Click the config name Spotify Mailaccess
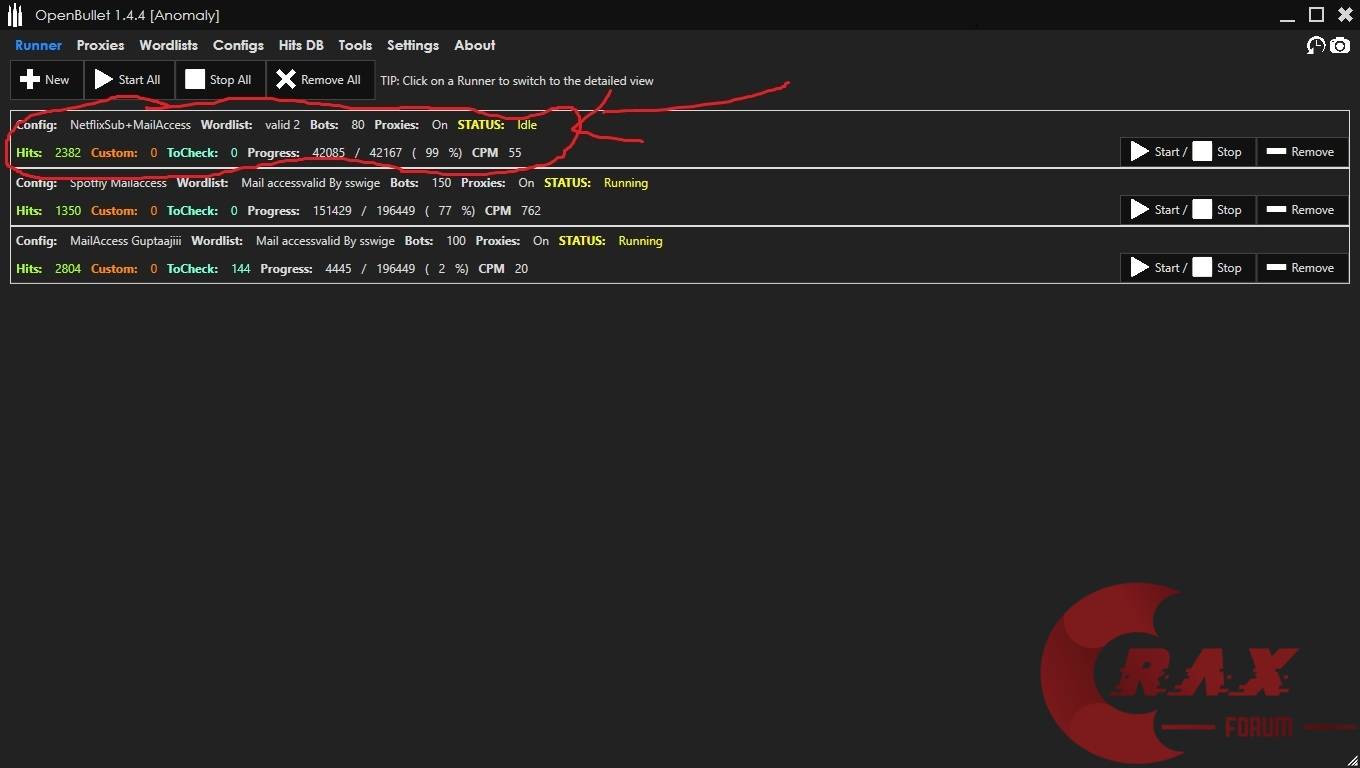1360x768 pixels. [118, 183]
